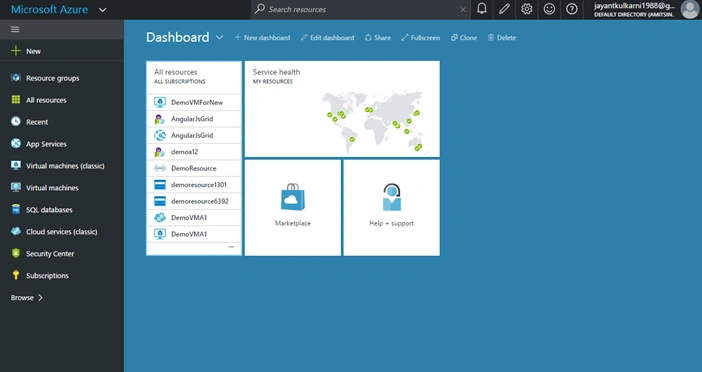Click the Recent clock icon
The image size is (702, 372).
pos(16,121)
